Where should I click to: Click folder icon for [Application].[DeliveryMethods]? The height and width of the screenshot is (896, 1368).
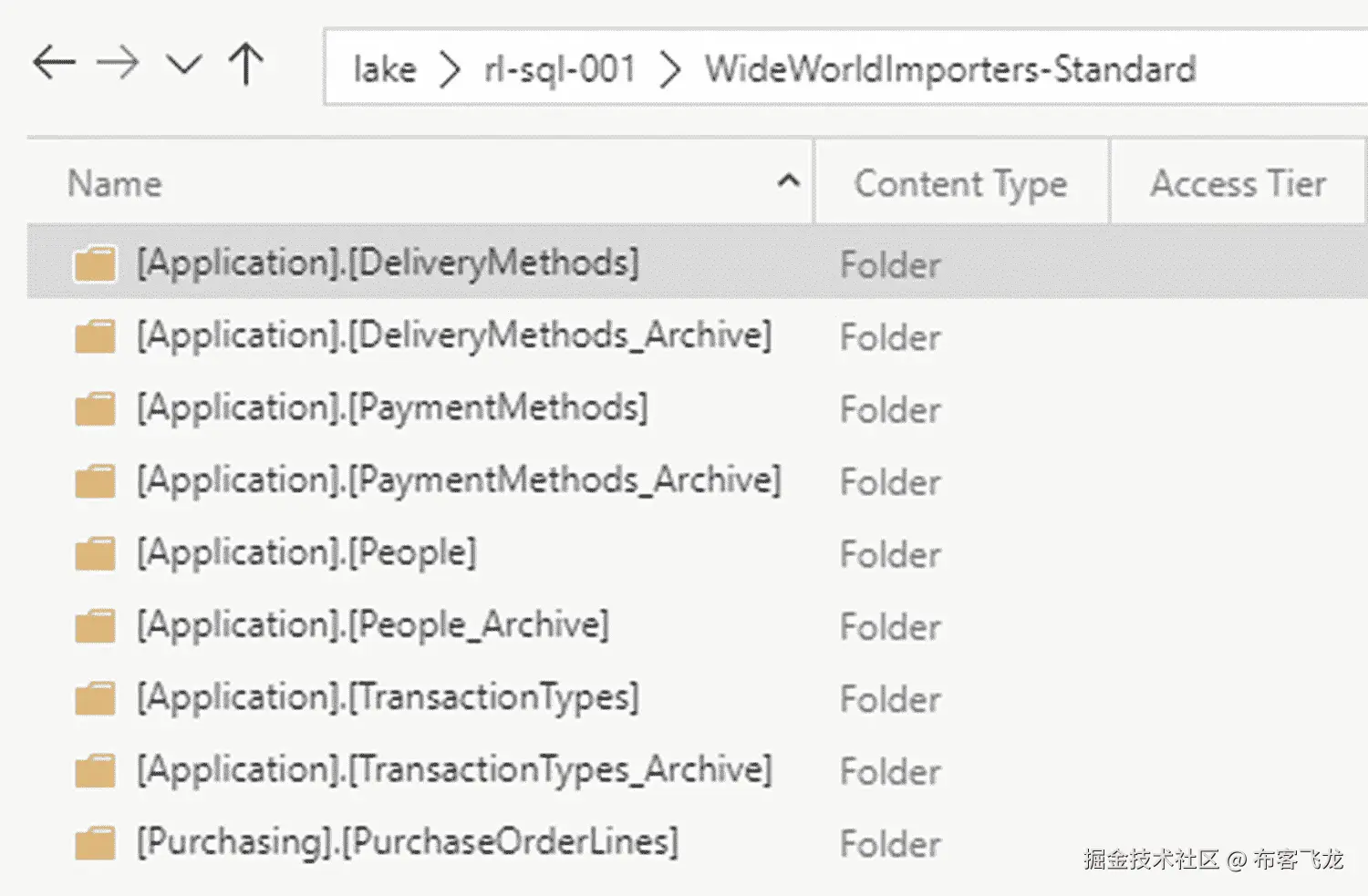95,263
